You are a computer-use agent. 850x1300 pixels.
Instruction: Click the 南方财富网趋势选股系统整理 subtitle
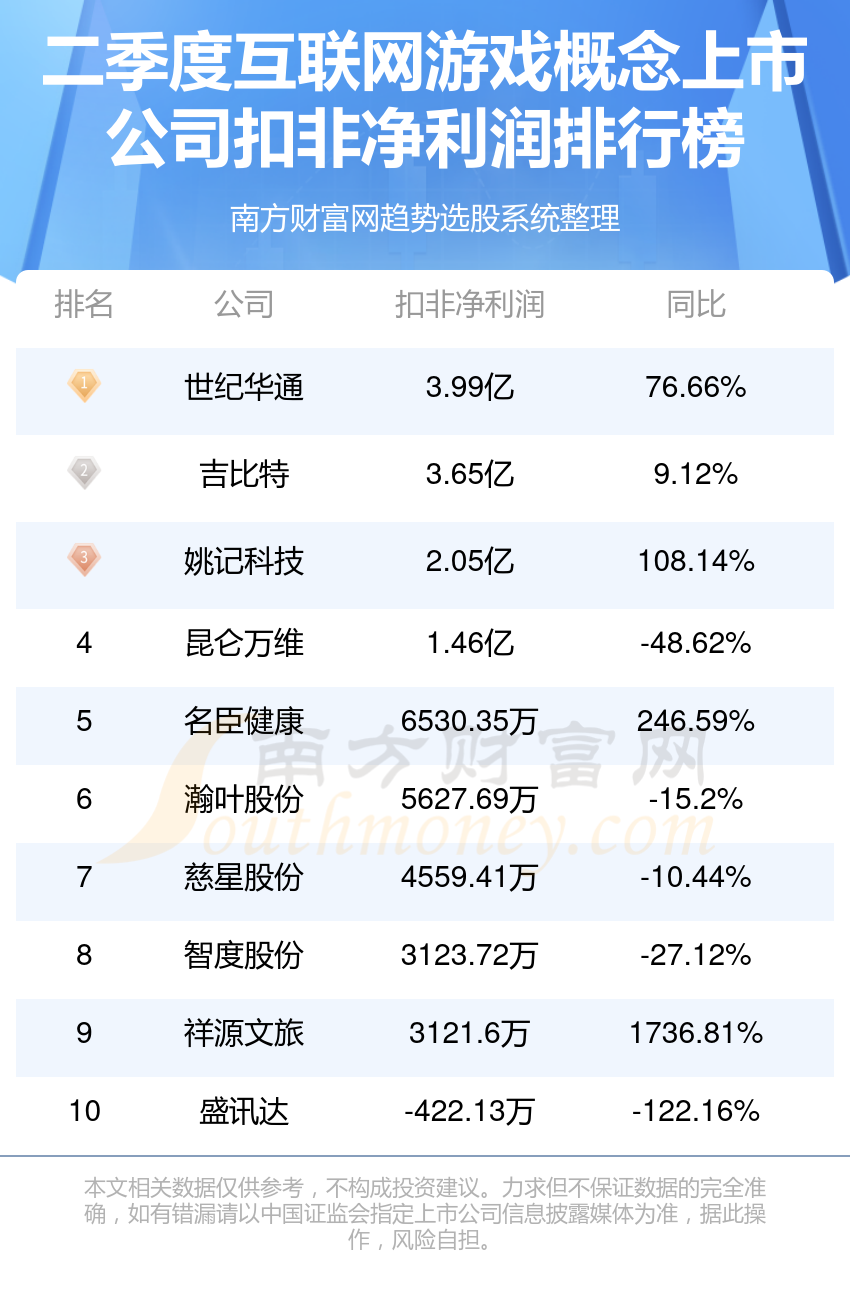[425, 218]
